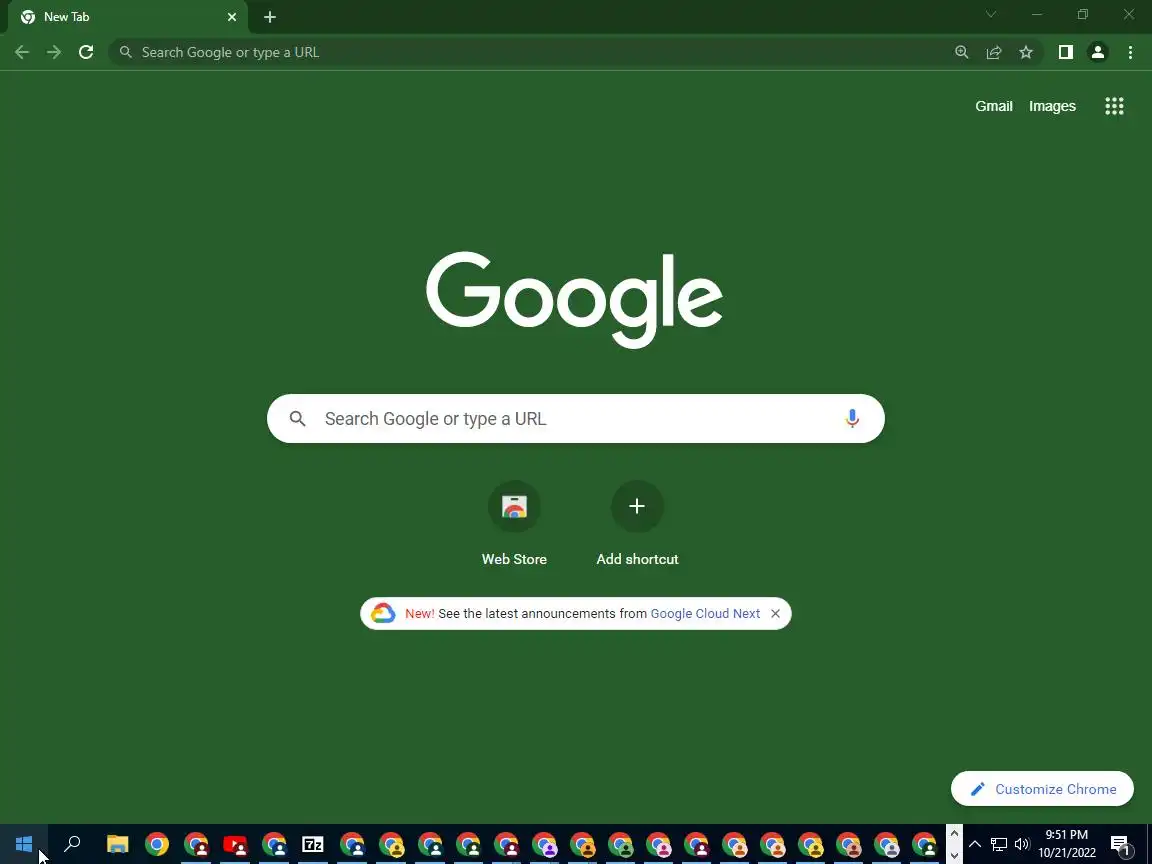The image size is (1152, 864).
Task: Click the Google logo
Action: [x=575, y=299]
